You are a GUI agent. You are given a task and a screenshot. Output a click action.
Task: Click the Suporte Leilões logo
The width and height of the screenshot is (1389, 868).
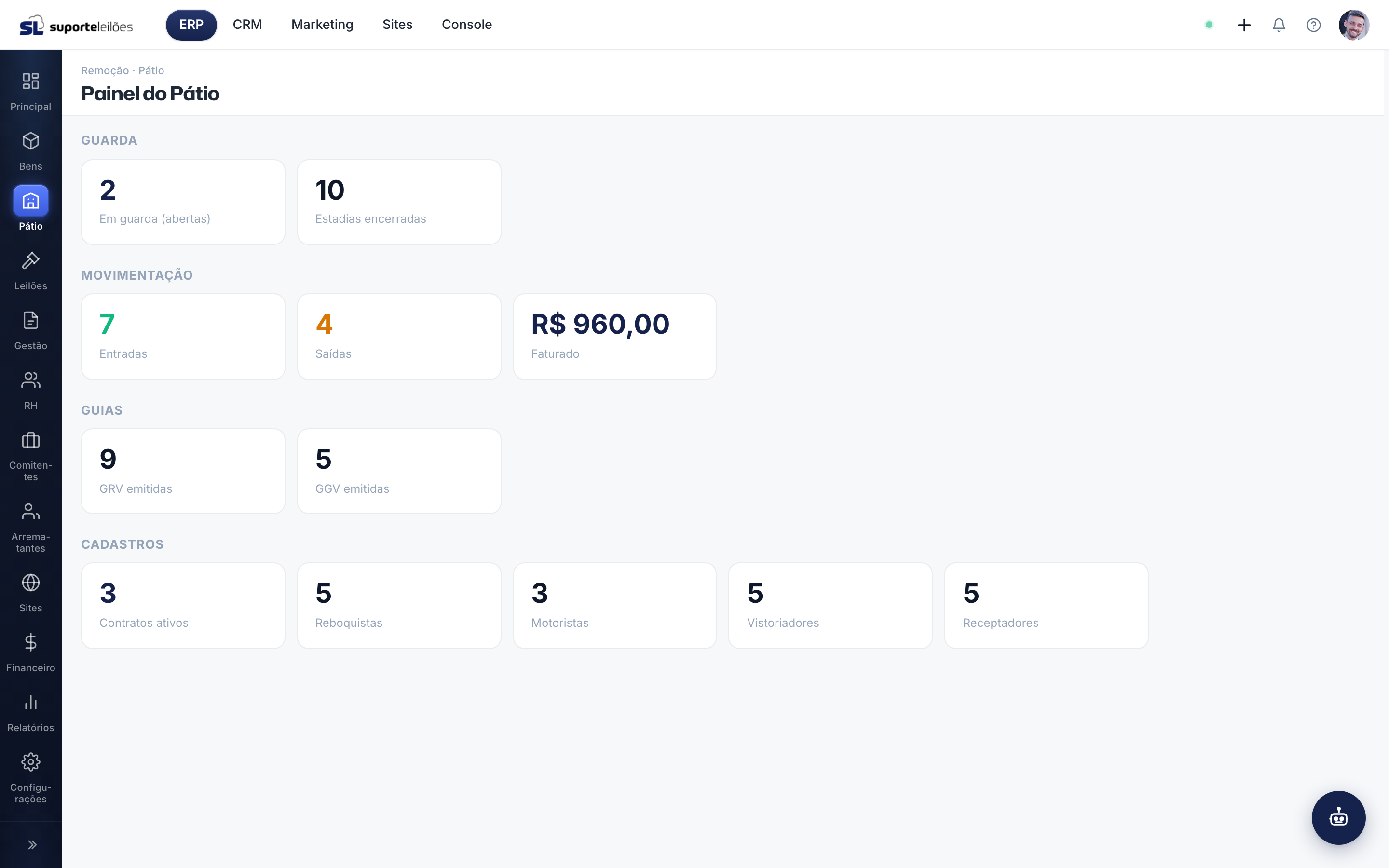coord(76,25)
